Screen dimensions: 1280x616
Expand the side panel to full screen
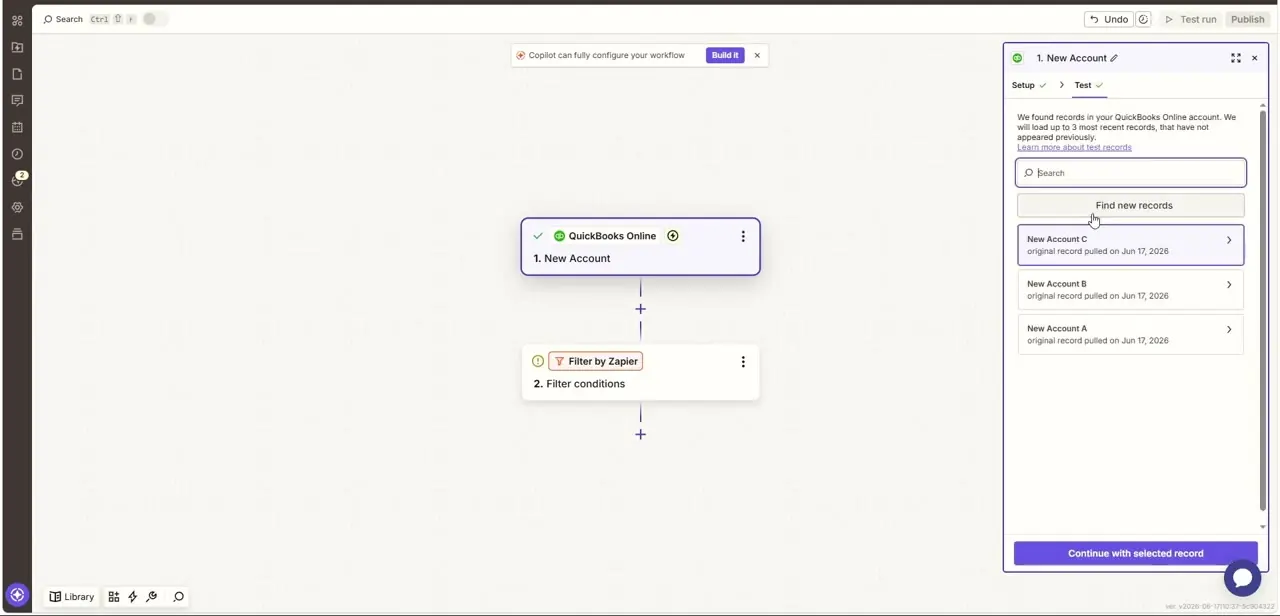1236,58
